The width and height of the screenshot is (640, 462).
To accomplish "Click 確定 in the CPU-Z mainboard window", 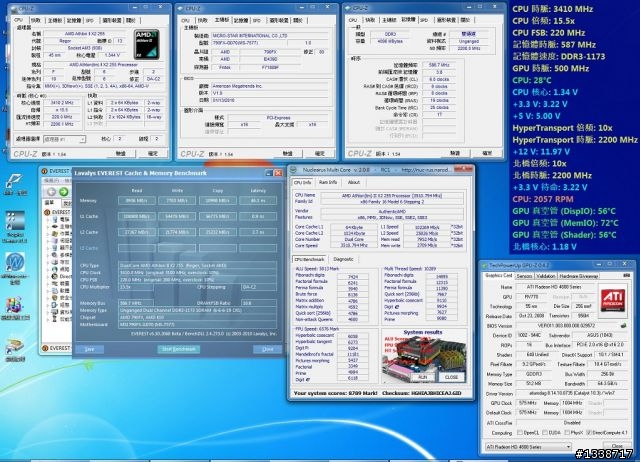I will pos(320,153).
